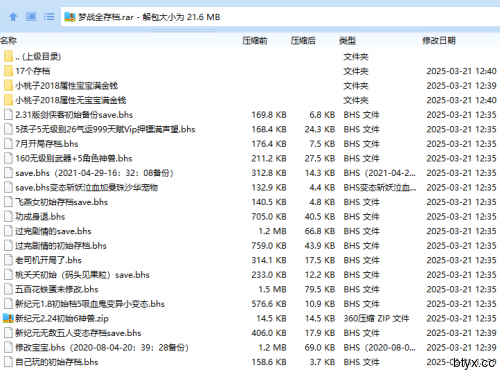Click file icon of 160无级别武器+5角色神兽.bhs

pyautogui.click(x=8, y=158)
